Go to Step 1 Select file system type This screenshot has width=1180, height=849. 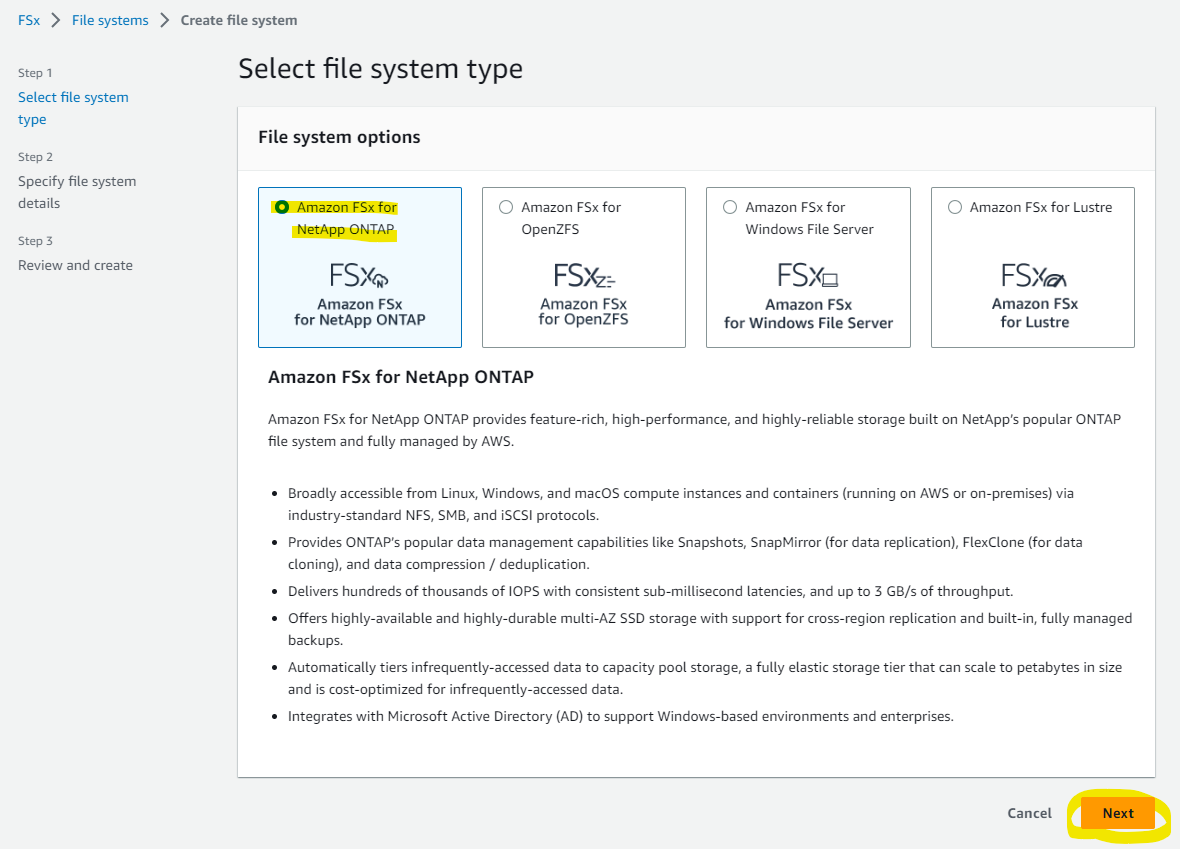coord(73,107)
